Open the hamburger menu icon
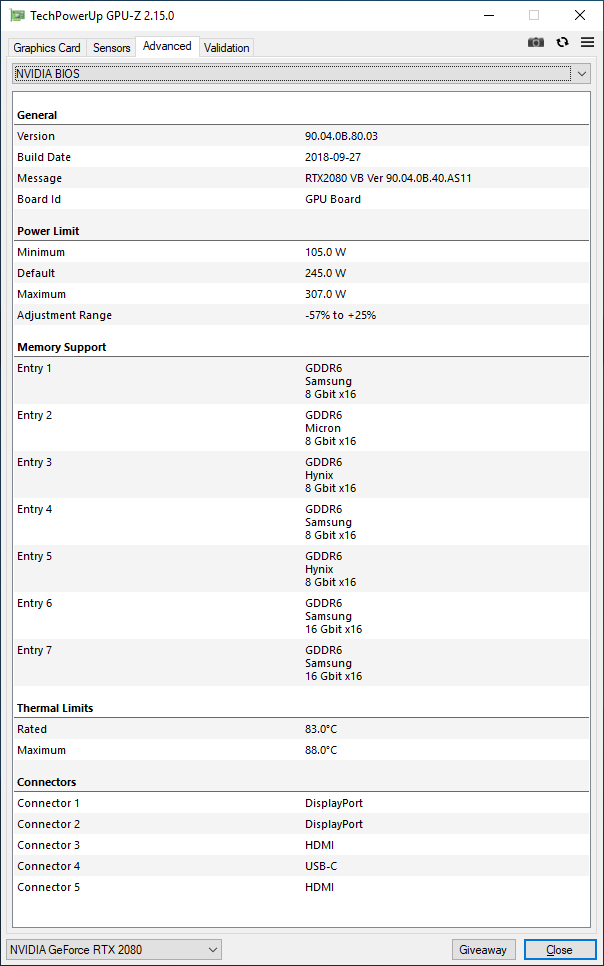Viewport: 604px width, 966px height. tap(587, 42)
